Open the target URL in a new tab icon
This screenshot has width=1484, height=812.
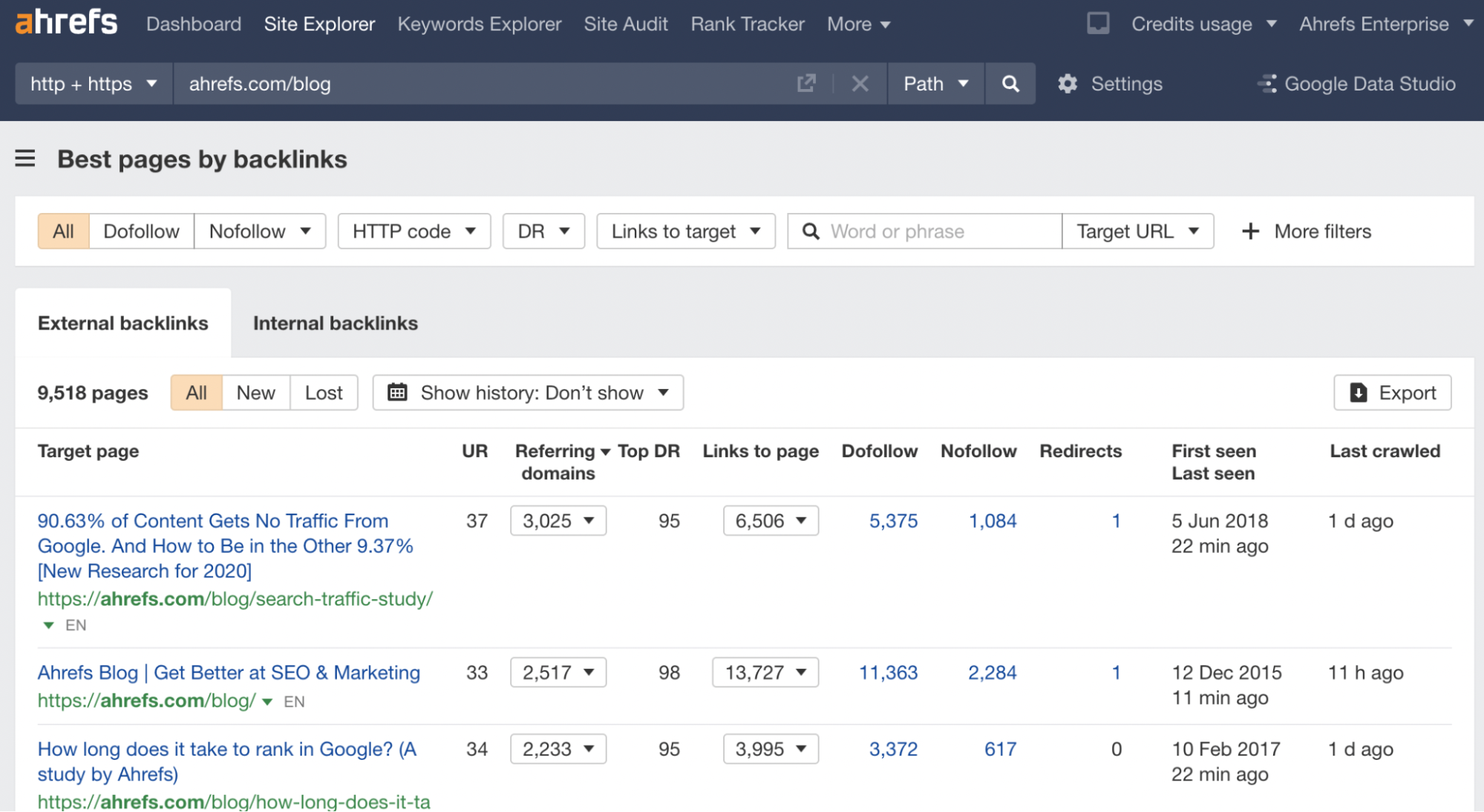[806, 84]
